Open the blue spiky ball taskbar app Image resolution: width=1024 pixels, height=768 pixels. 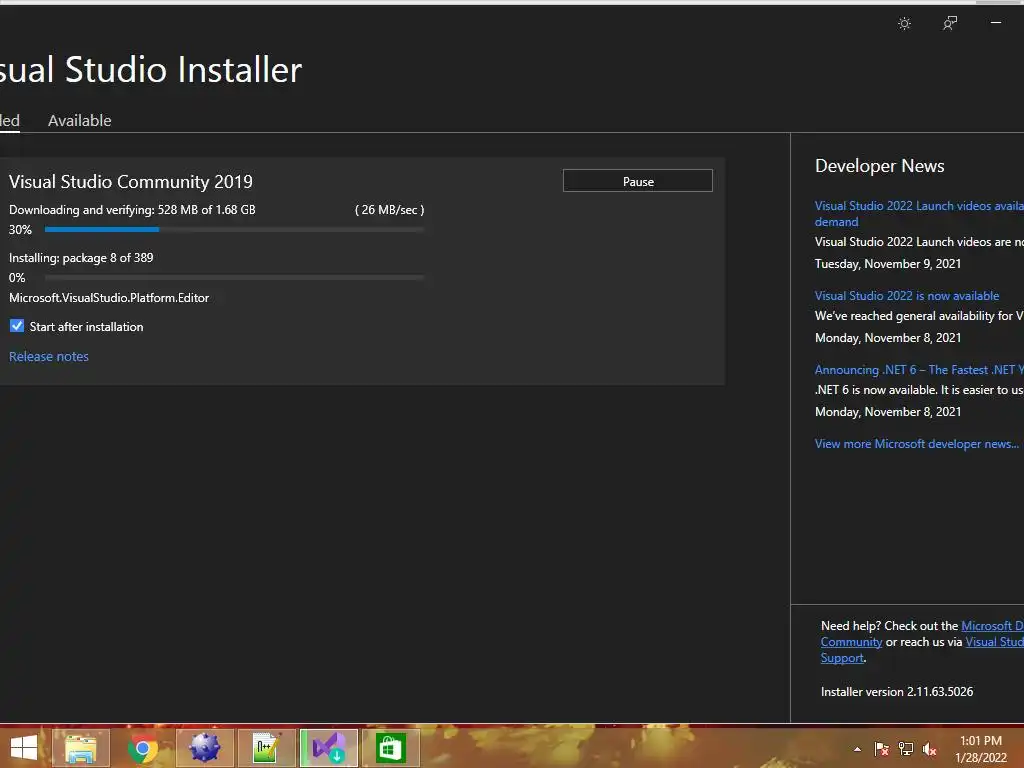(204, 748)
